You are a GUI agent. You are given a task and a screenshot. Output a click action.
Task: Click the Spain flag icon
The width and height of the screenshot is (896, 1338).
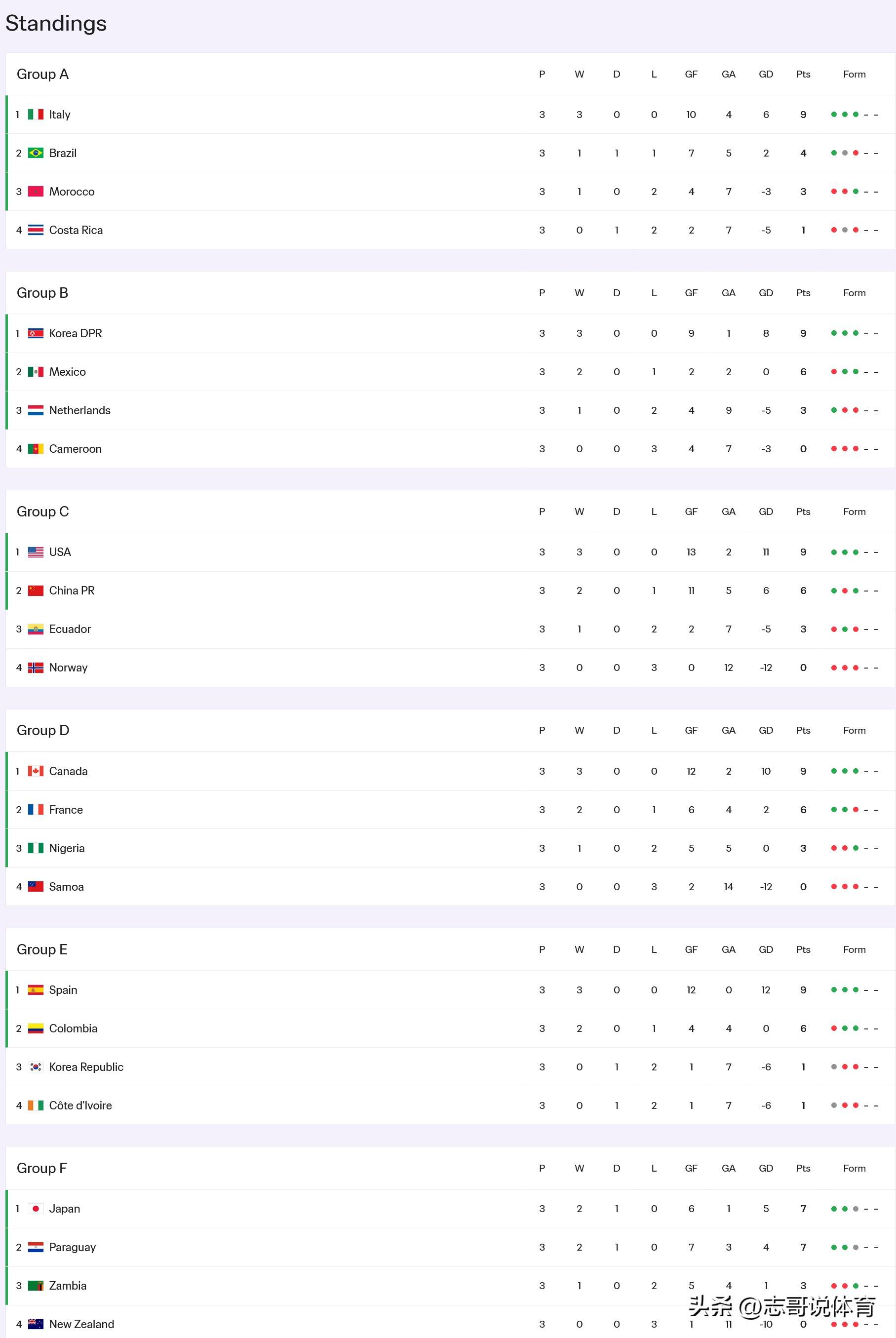pos(36,990)
